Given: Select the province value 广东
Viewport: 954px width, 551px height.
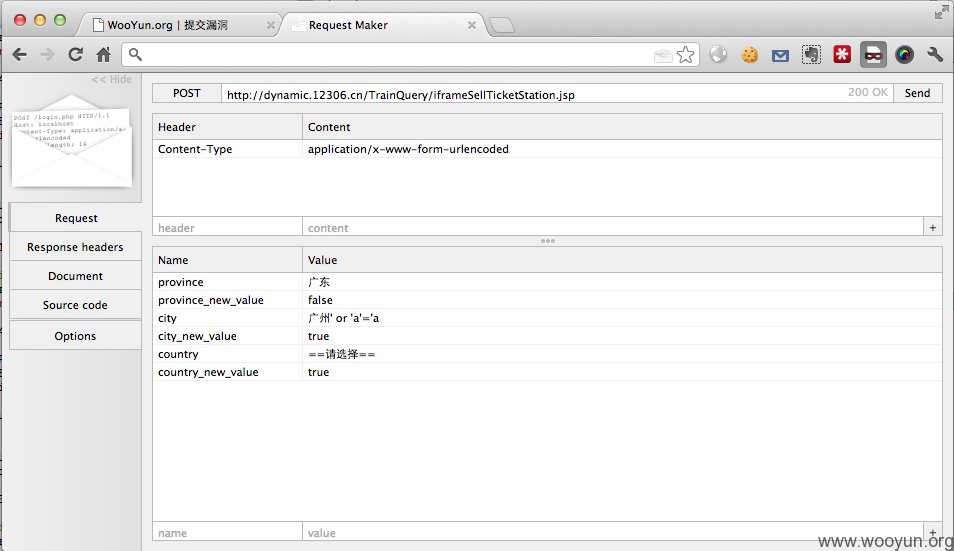Looking at the screenshot, I should pos(622,282).
